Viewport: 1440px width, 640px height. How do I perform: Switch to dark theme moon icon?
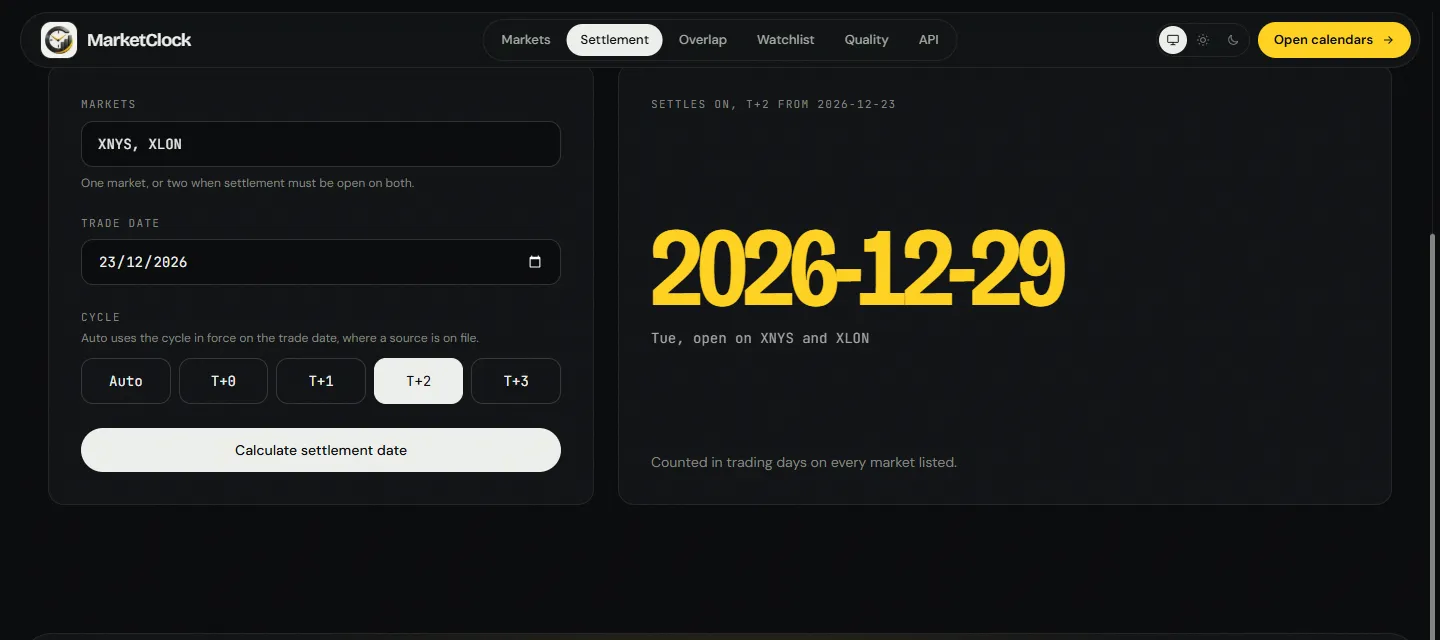coord(1233,40)
